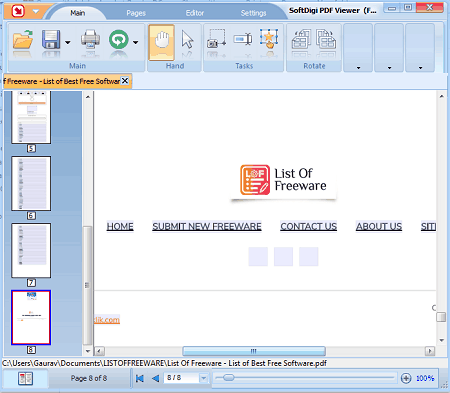Click the zoom slider handle

(229, 378)
